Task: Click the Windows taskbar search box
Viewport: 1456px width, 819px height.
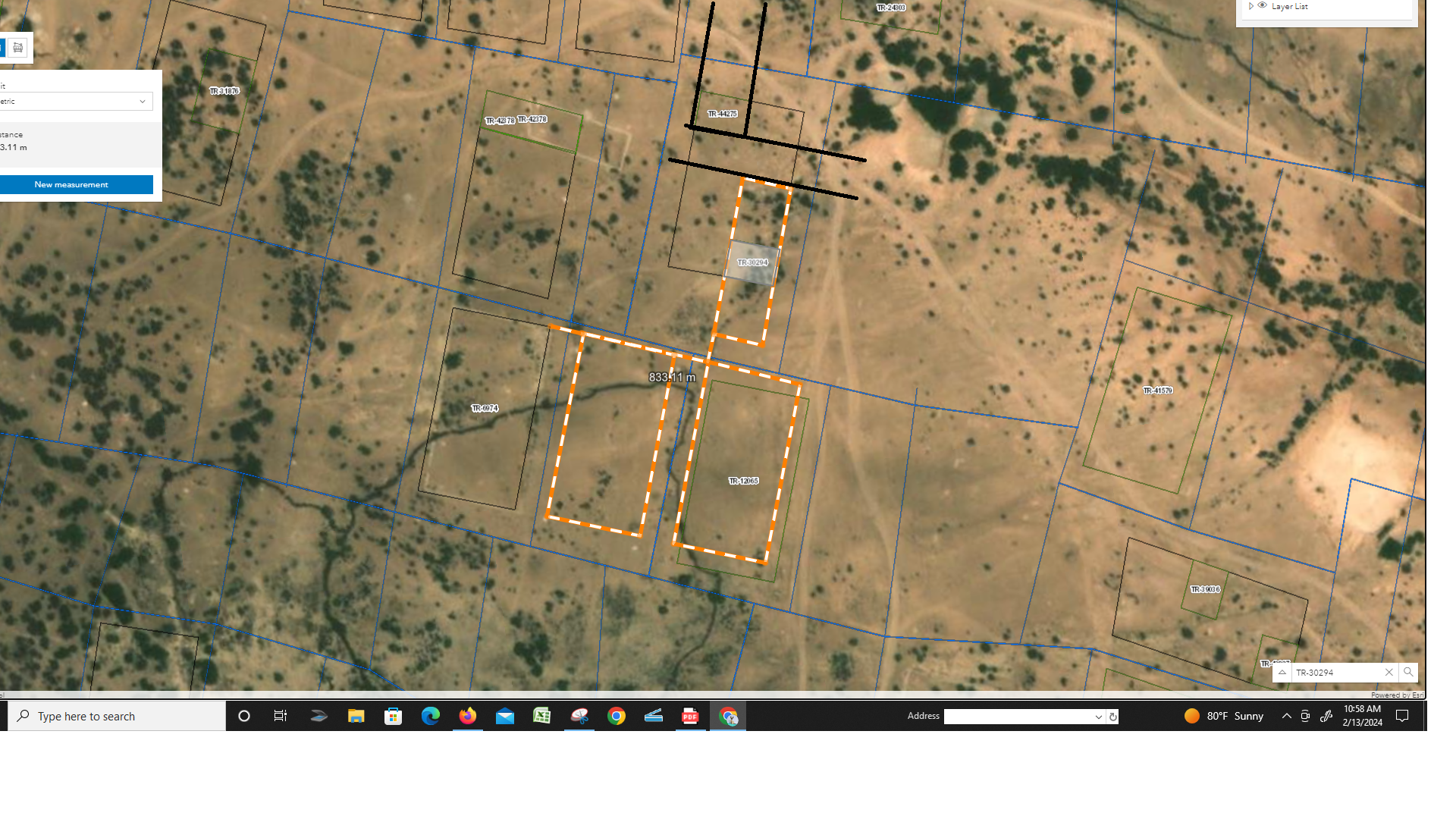Action: pos(117,716)
